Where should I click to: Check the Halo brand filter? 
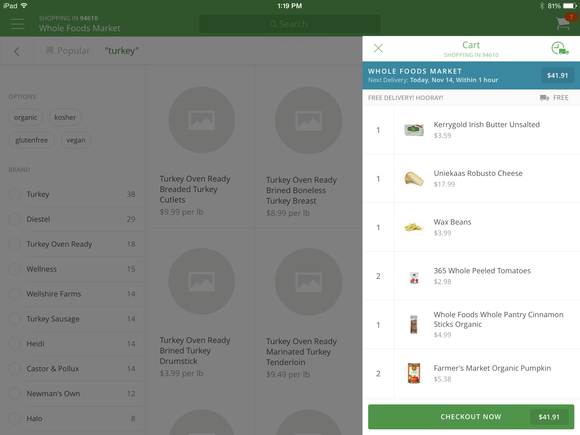coord(15,418)
